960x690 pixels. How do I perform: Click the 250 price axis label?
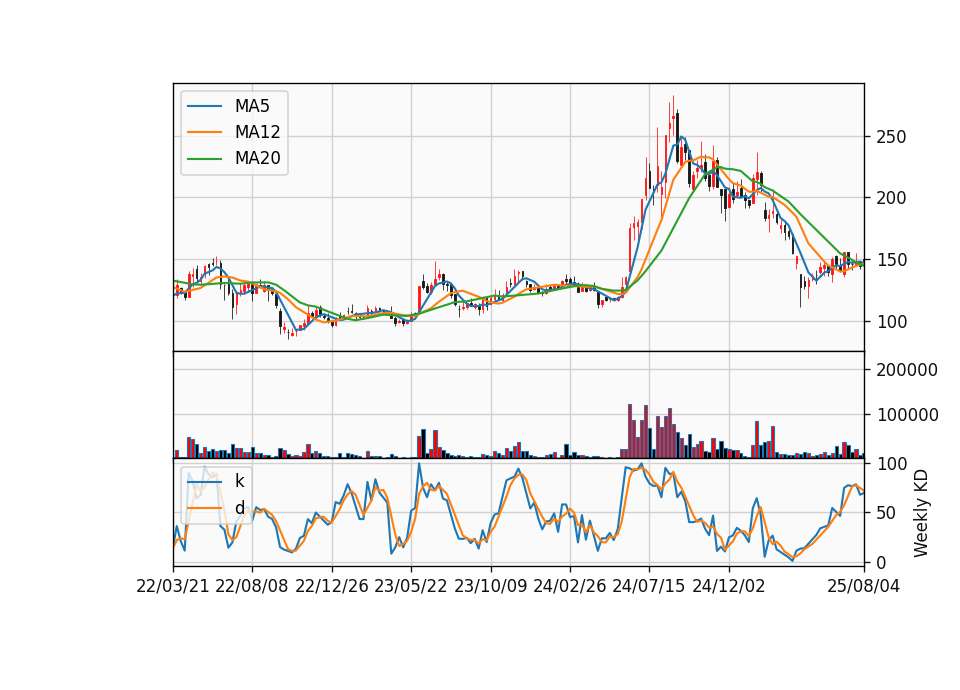pyautogui.click(x=891, y=137)
